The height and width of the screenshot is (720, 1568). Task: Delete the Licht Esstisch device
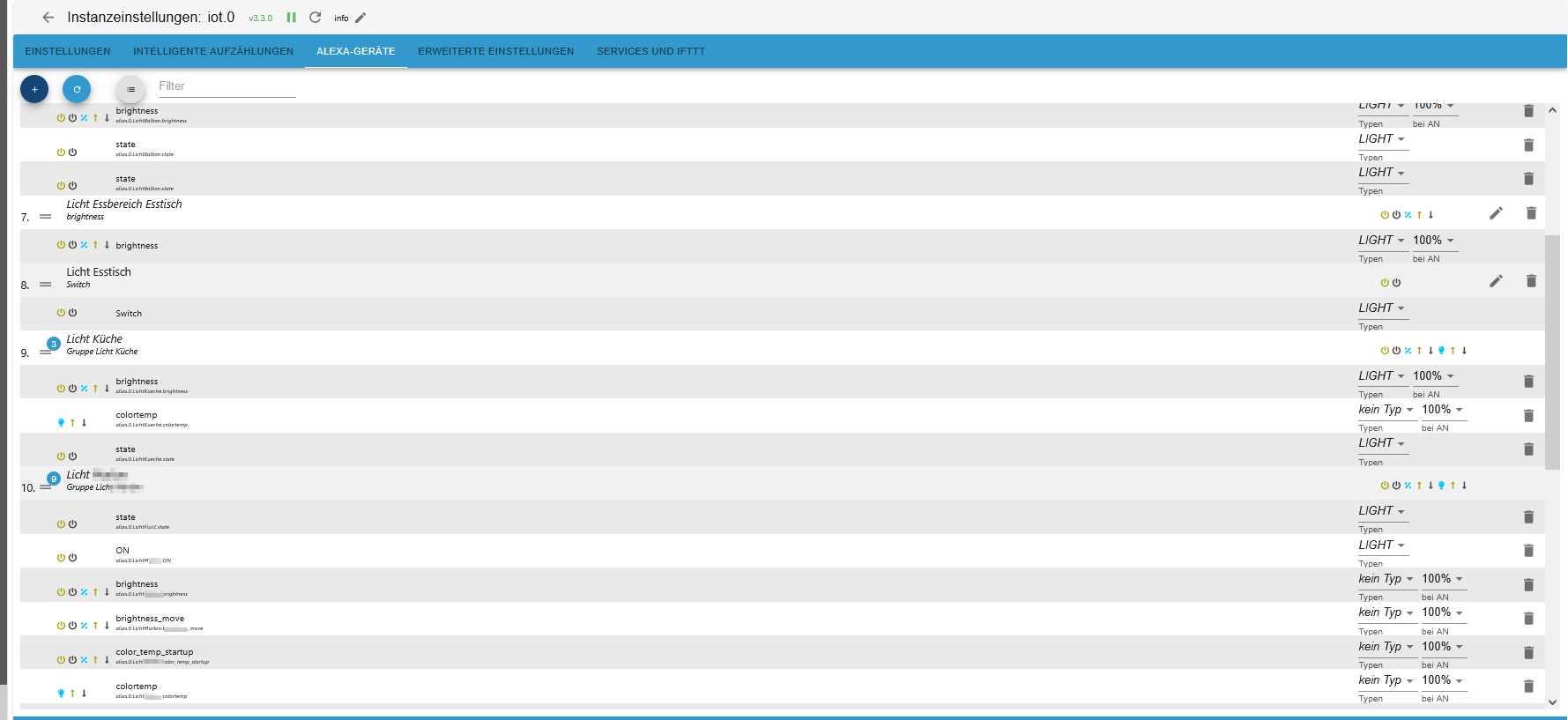[1531, 281]
